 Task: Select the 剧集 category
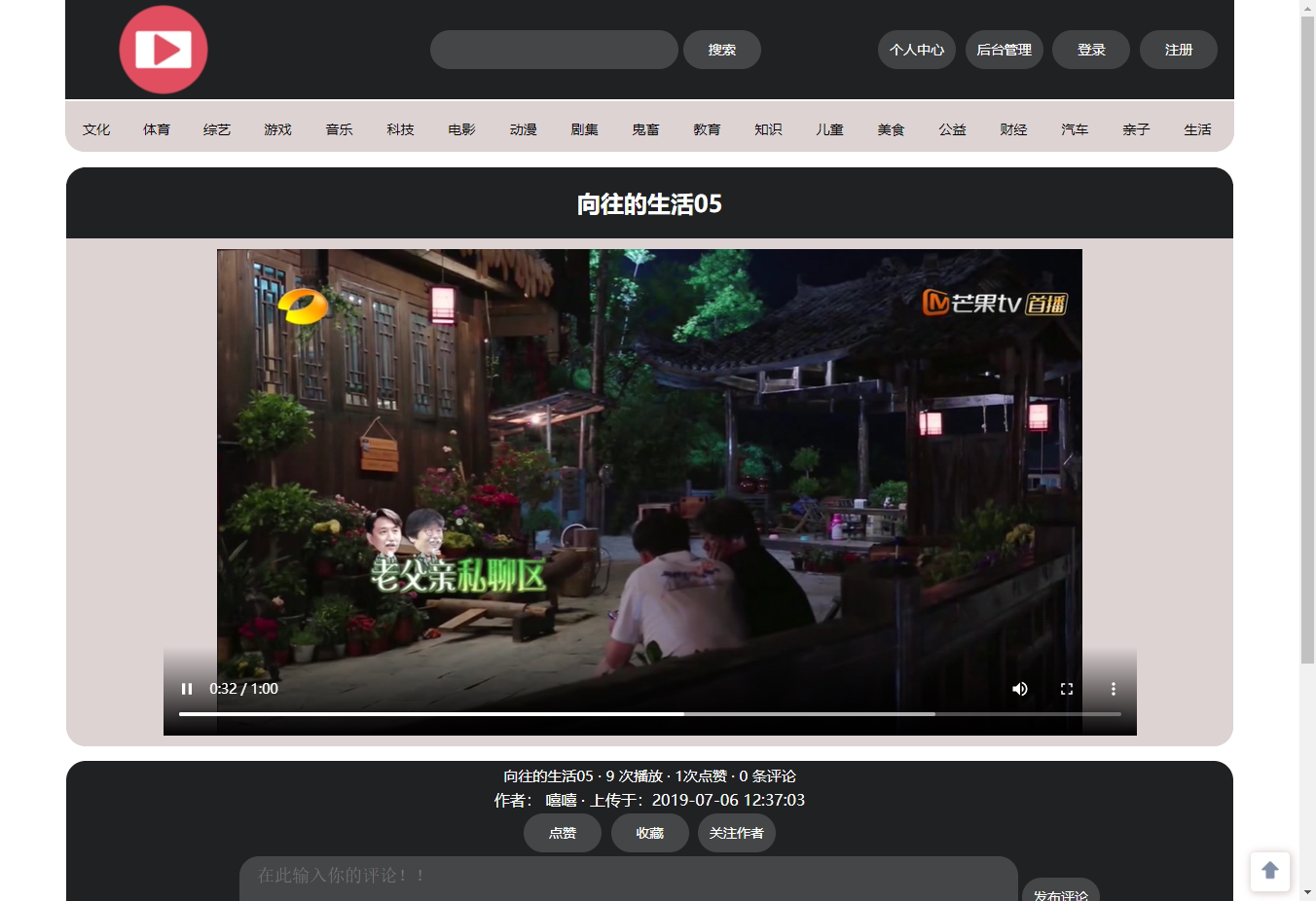(585, 129)
